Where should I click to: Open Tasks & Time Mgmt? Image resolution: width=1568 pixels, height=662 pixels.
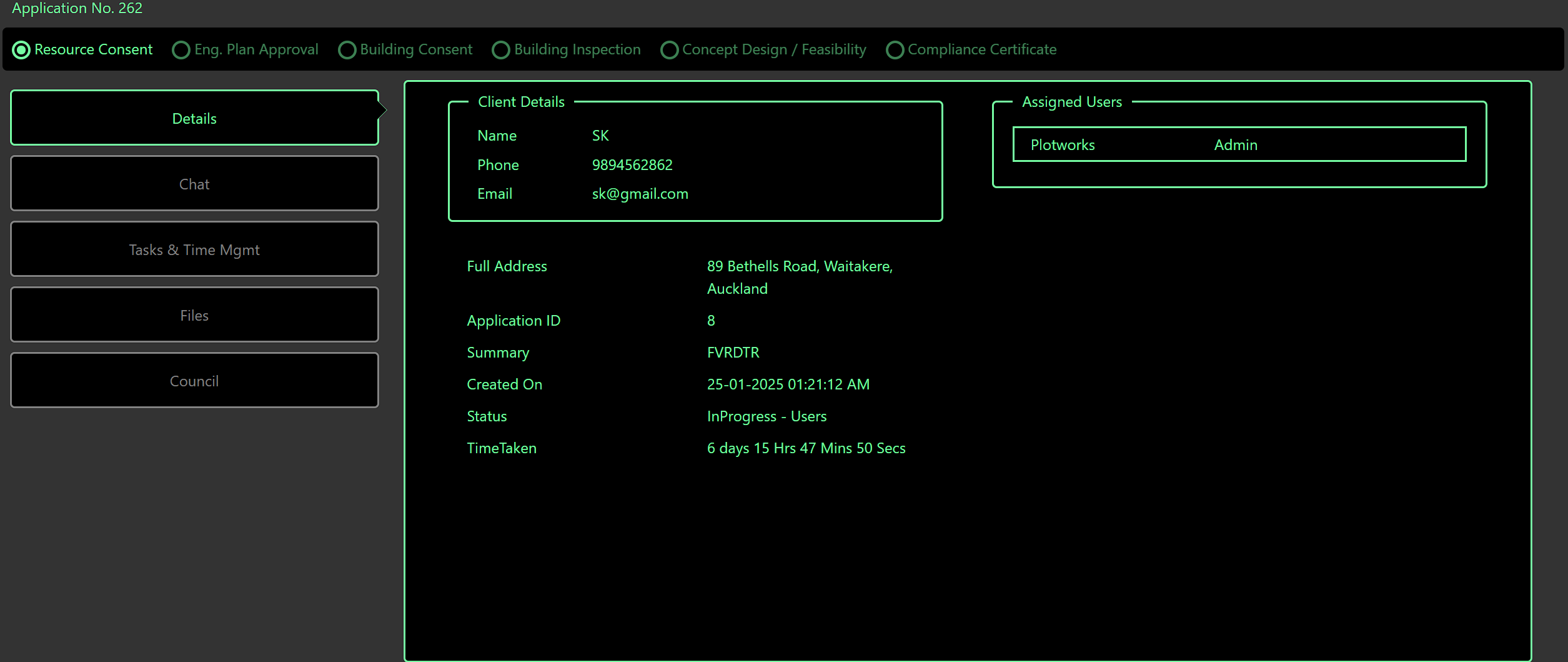coord(194,249)
